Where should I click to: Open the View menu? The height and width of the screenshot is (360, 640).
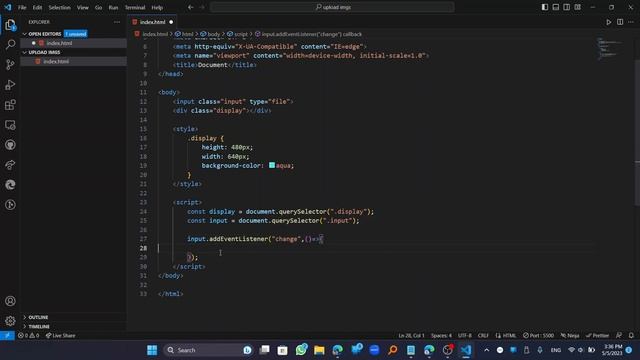coord(82,7)
